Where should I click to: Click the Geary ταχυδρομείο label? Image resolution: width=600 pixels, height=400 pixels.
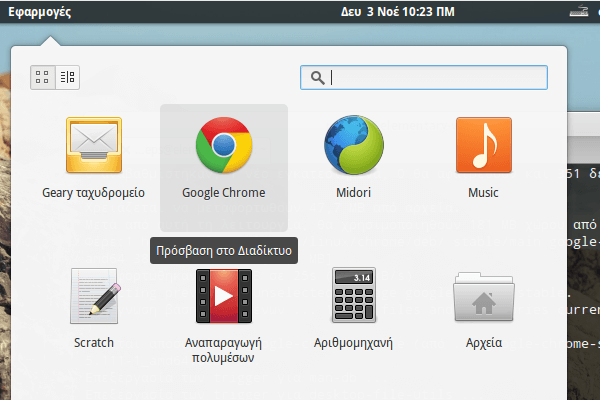pos(94,193)
